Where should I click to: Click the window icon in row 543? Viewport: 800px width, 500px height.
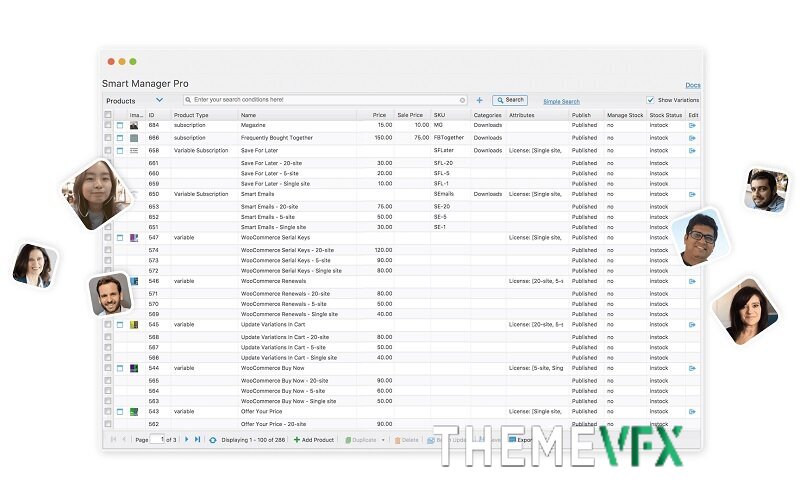120,411
